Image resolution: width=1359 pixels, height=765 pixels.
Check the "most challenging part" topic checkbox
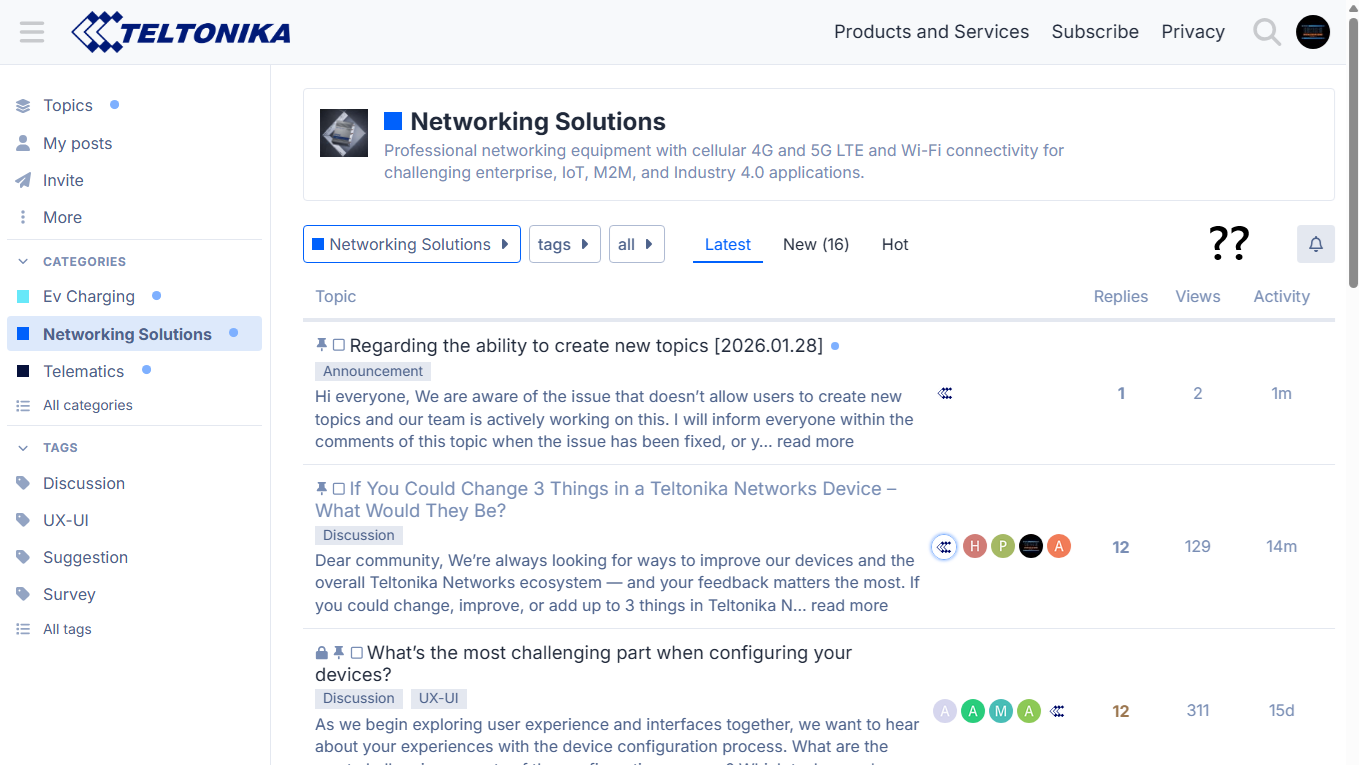[356, 652]
